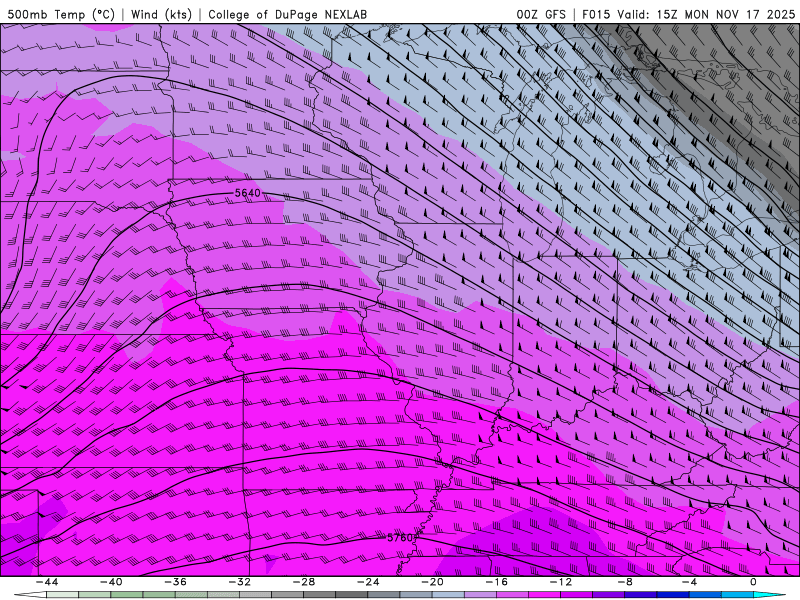Image resolution: width=800 pixels, height=600 pixels.
Task: Click the -36 color bar label
Action: click(x=175, y=582)
